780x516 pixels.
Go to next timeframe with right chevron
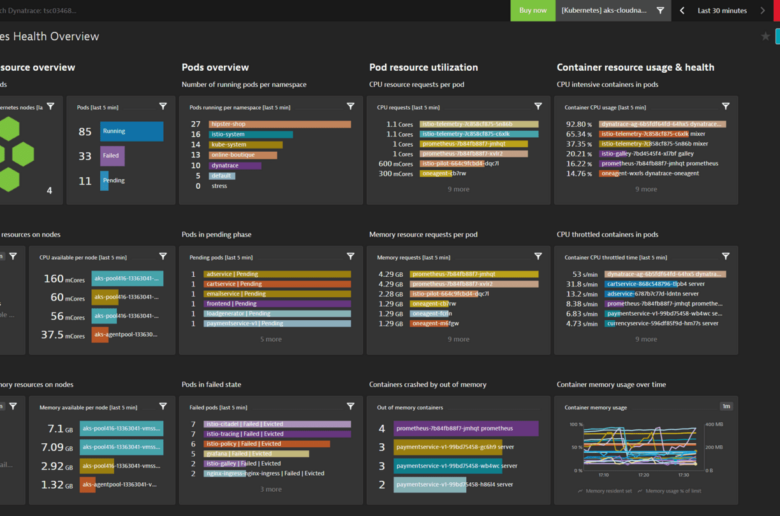[x=762, y=10]
